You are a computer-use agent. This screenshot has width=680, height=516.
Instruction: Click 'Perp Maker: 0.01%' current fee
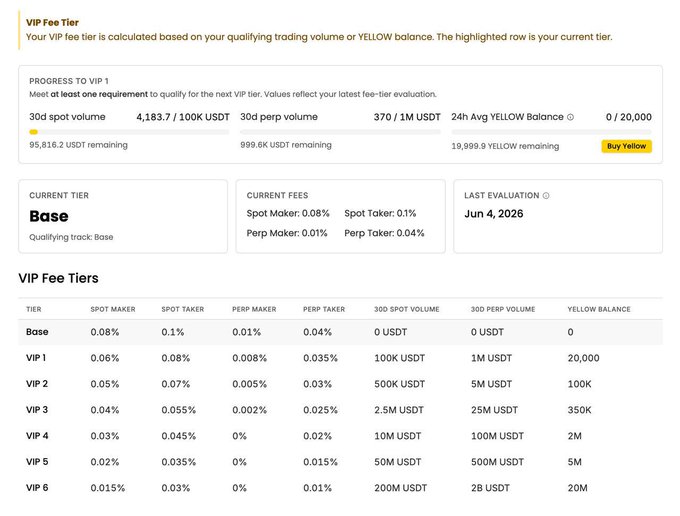[x=287, y=233]
